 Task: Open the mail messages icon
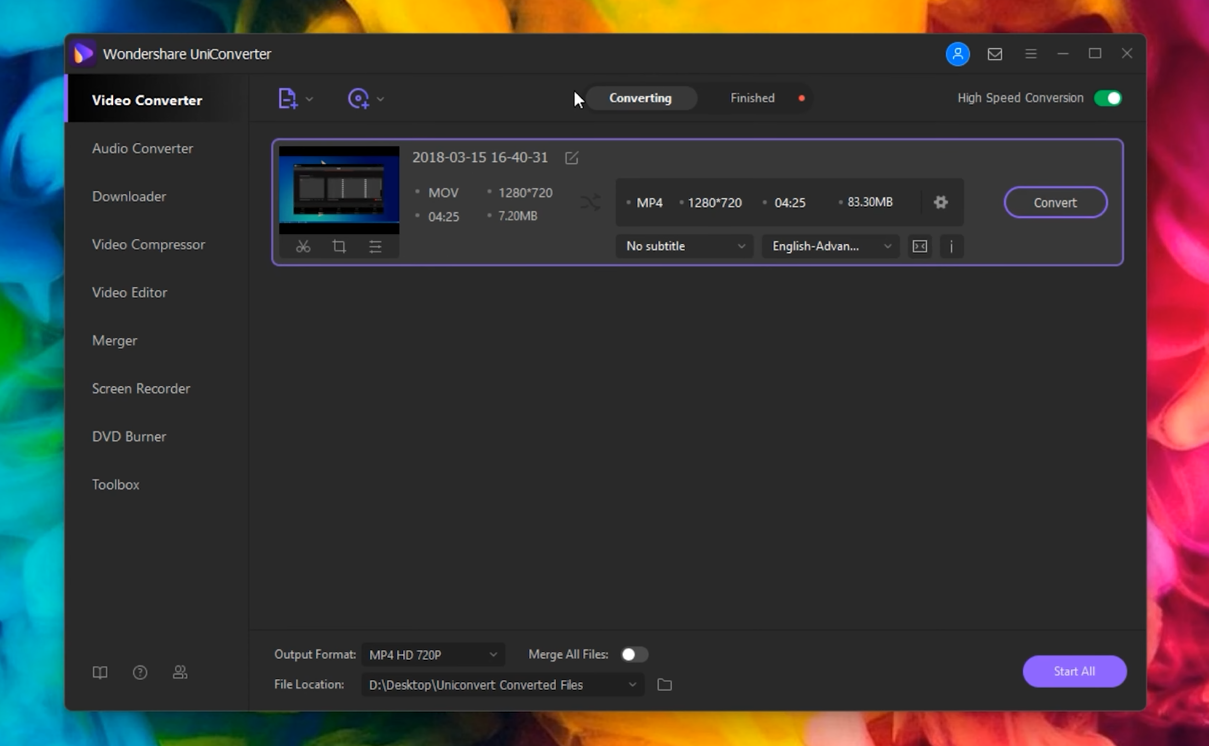[995, 54]
